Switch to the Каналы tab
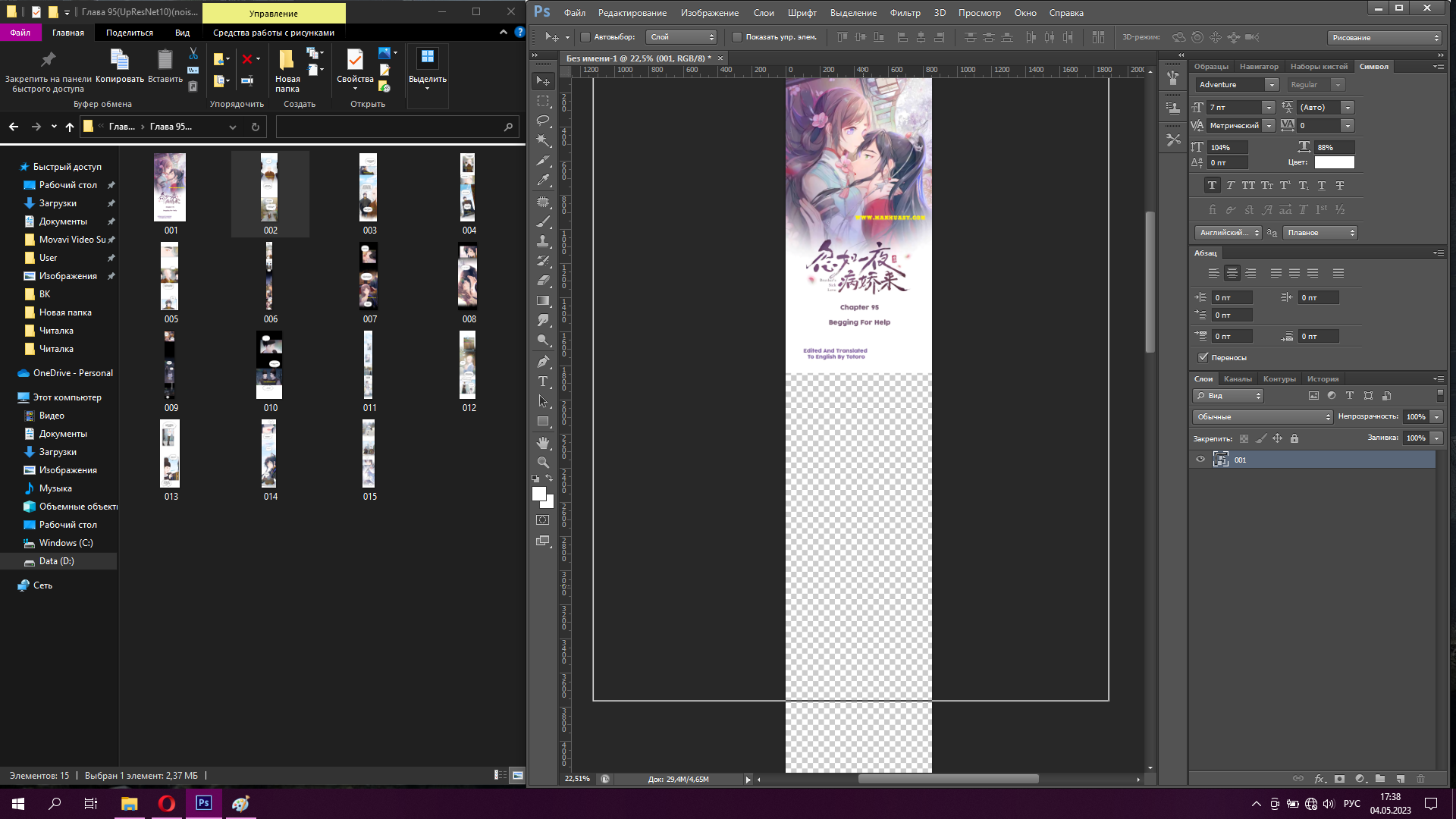Viewport: 1456px width, 819px height. [1238, 379]
